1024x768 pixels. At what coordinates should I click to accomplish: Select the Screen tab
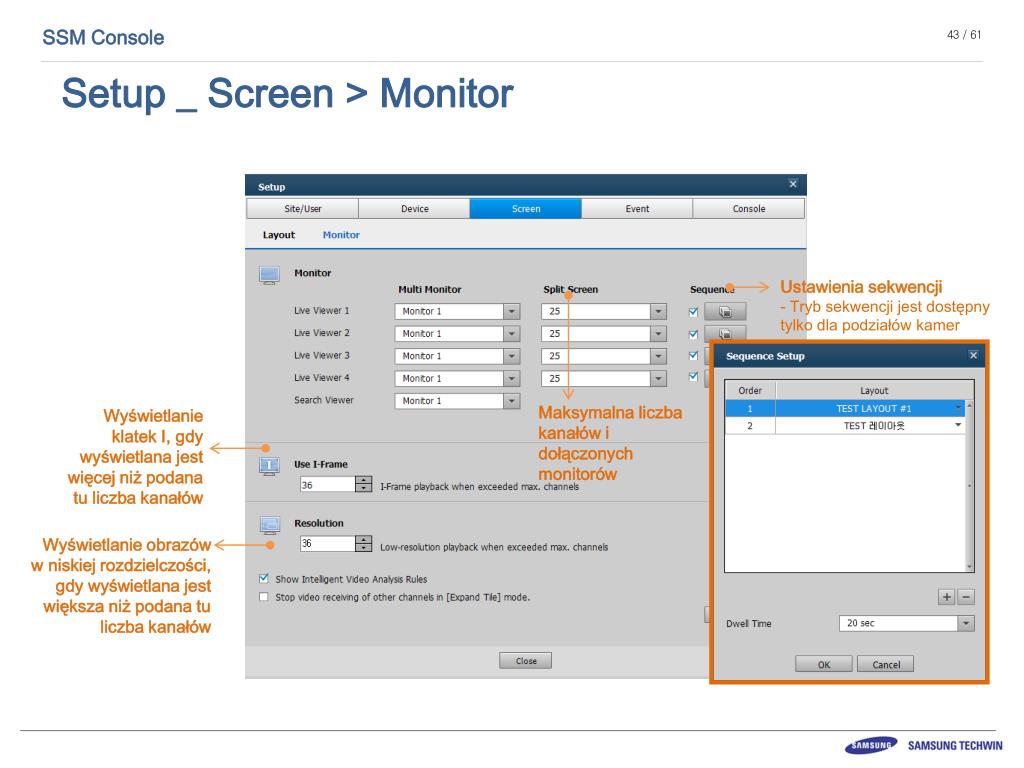526,208
